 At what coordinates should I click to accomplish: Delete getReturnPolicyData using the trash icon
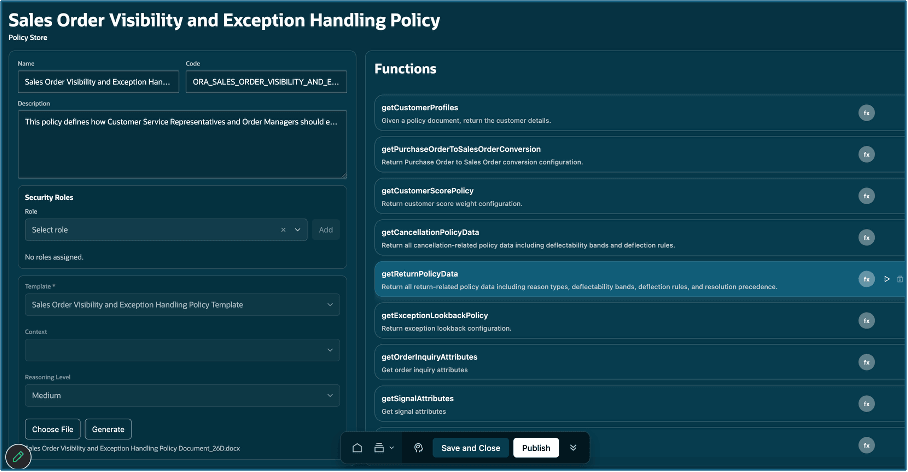[x=900, y=279]
